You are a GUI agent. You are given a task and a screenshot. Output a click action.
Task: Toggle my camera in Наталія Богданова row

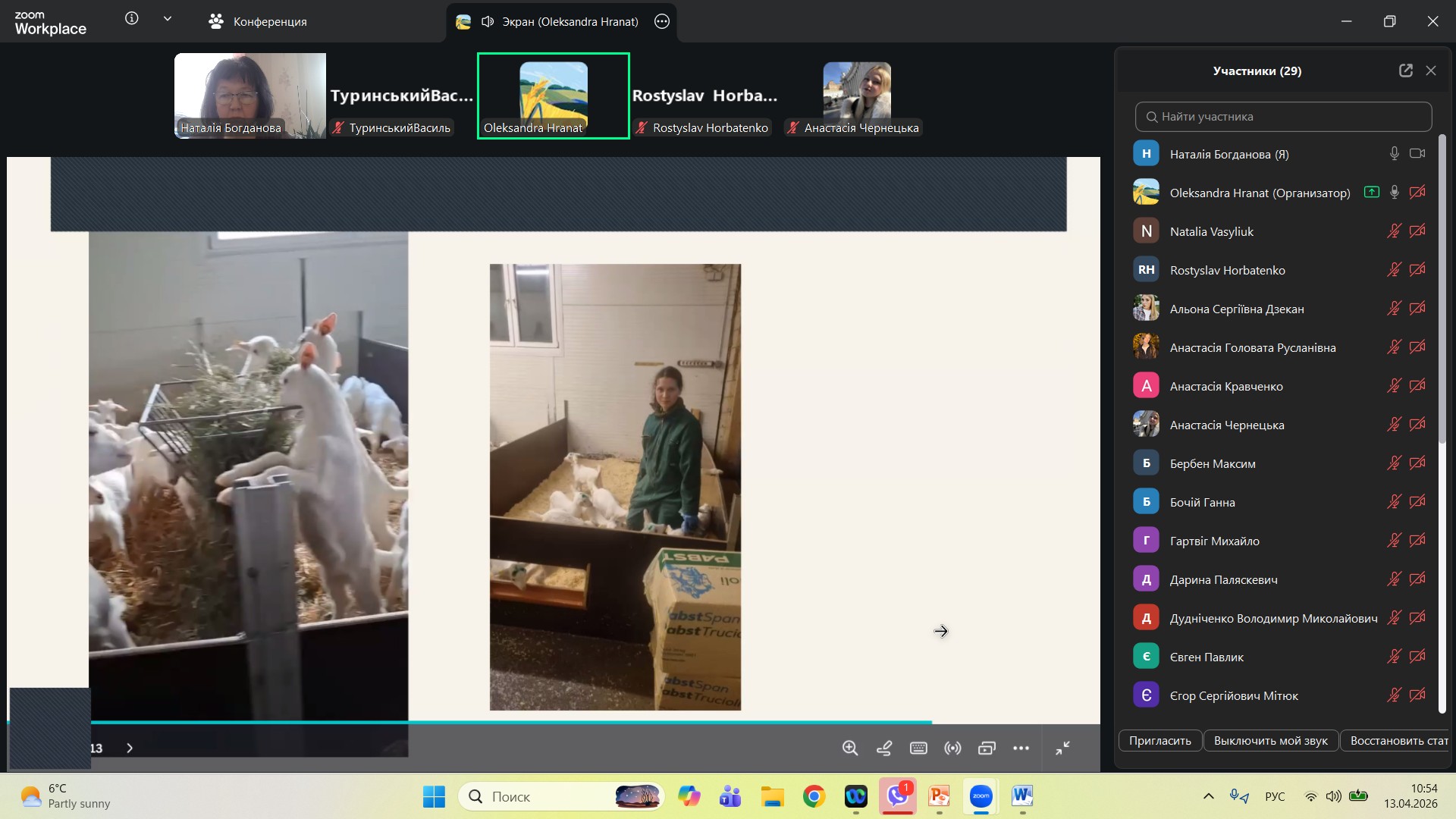1417,154
